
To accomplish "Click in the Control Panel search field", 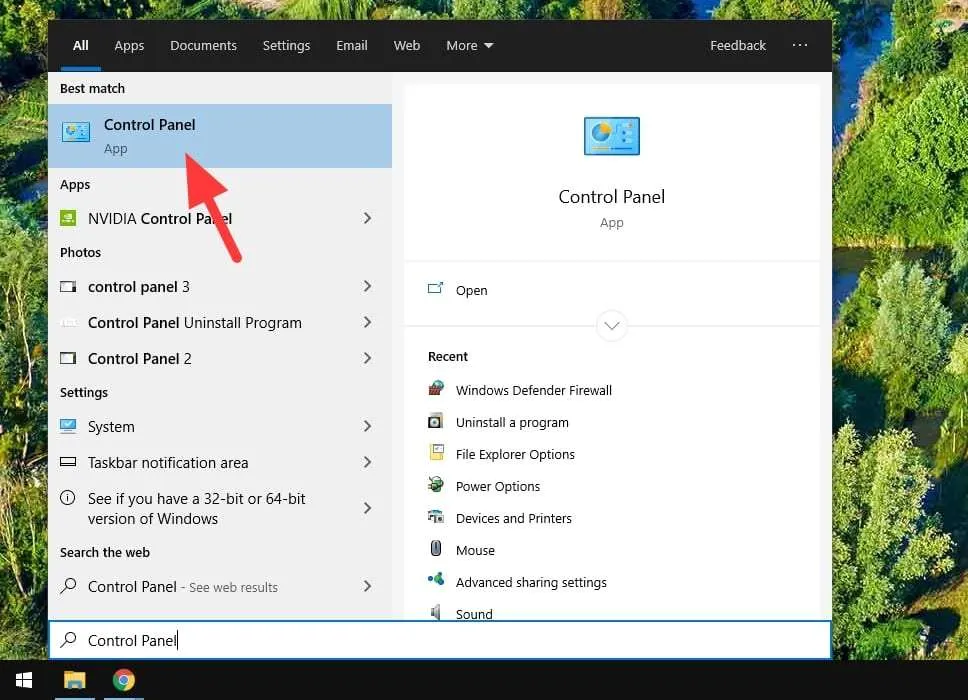I will (x=440, y=640).
